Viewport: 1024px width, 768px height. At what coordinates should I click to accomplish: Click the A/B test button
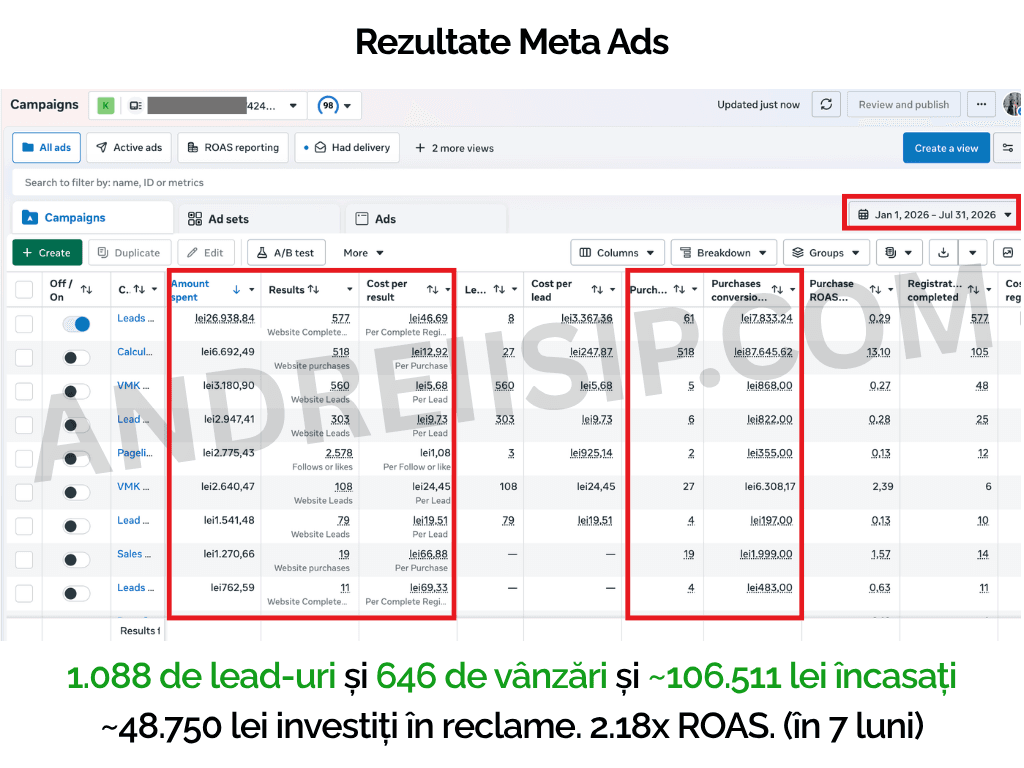[x=286, y=253]
